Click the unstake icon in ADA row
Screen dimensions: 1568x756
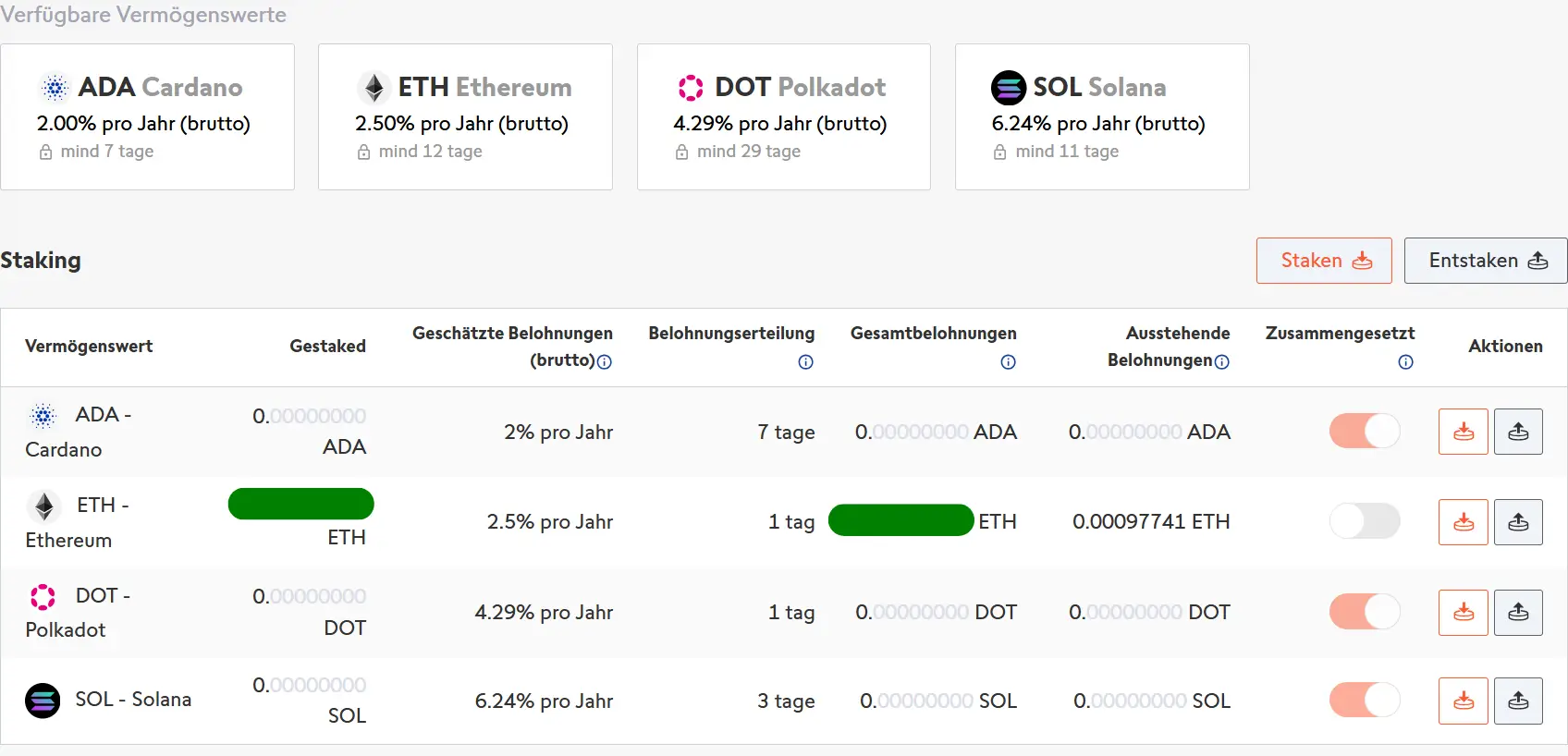coord(1518,432)
